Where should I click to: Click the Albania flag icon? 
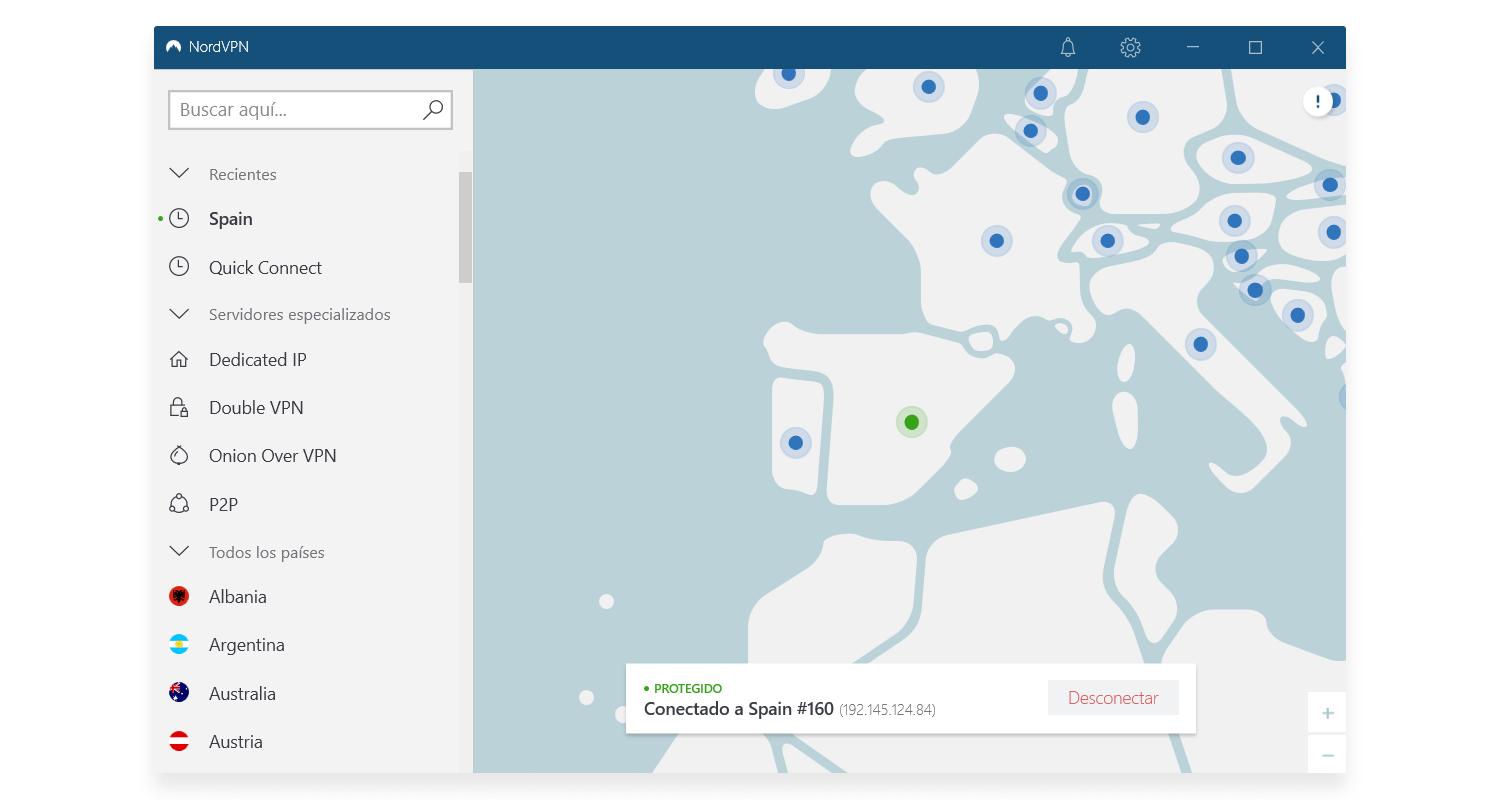pos(179,596)
